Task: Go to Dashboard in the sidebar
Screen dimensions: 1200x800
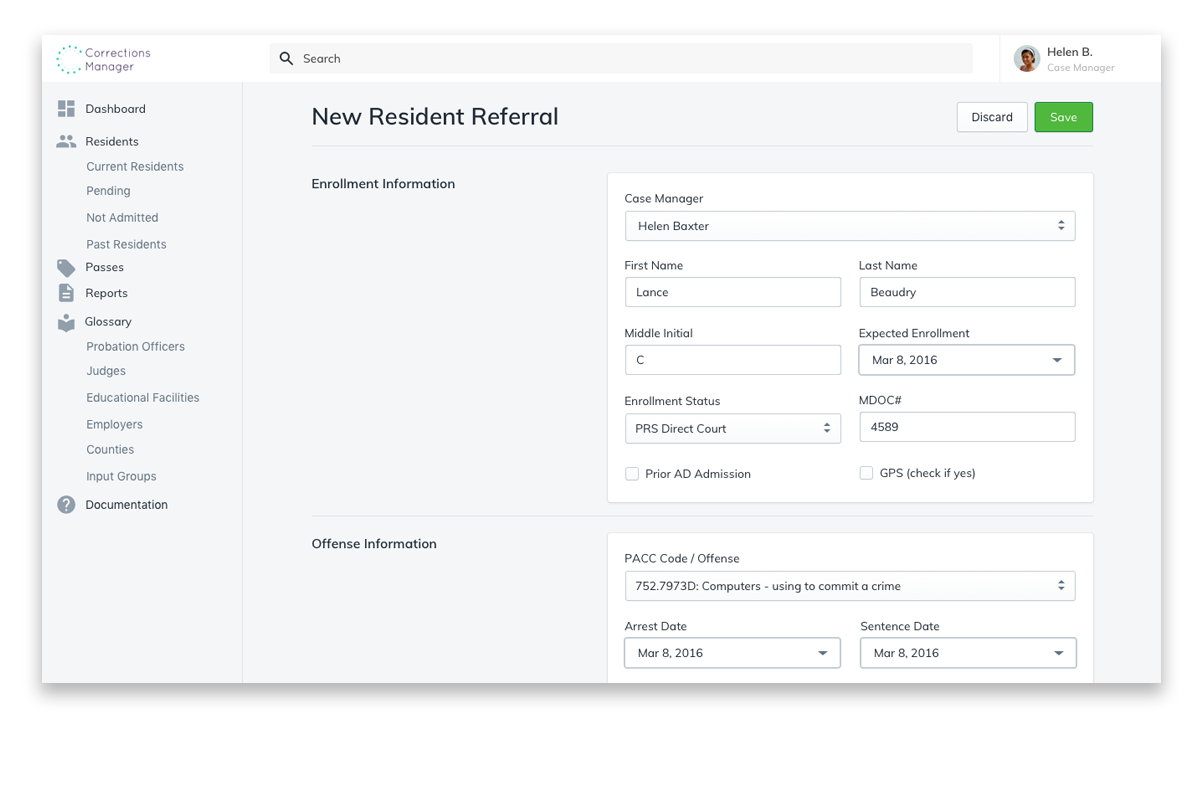Action: tap(115, 109)
